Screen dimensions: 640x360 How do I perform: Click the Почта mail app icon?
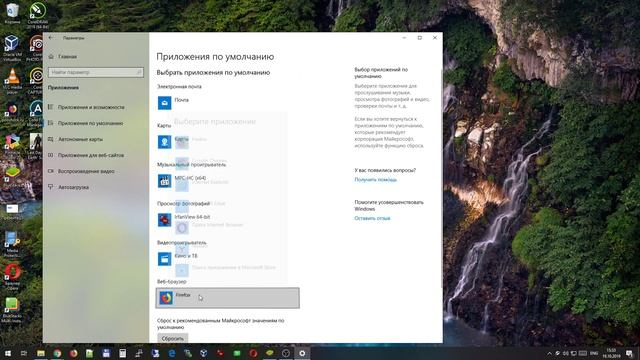[x=164, y=103]
